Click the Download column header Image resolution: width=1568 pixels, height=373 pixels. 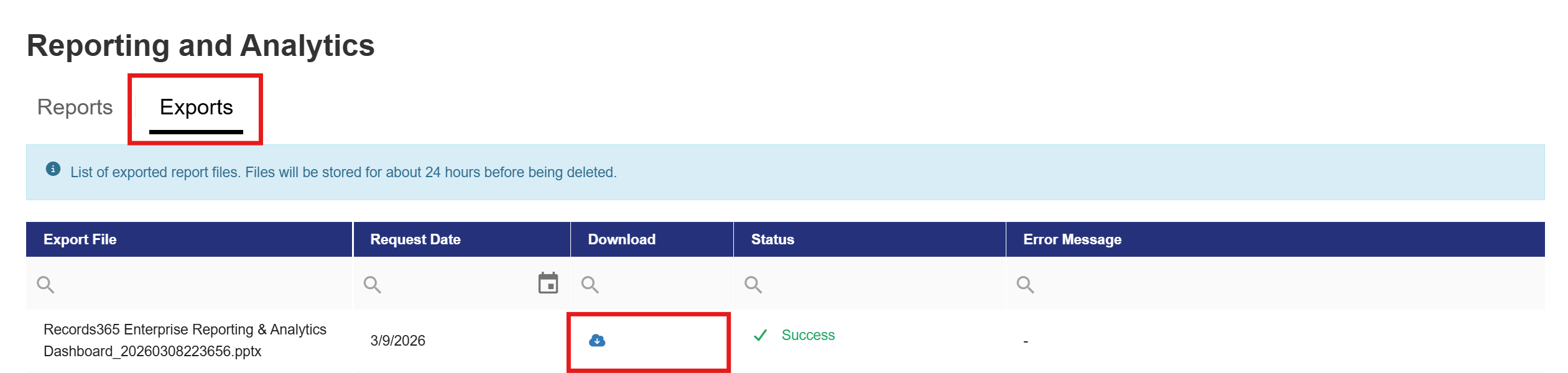(621, 239)
